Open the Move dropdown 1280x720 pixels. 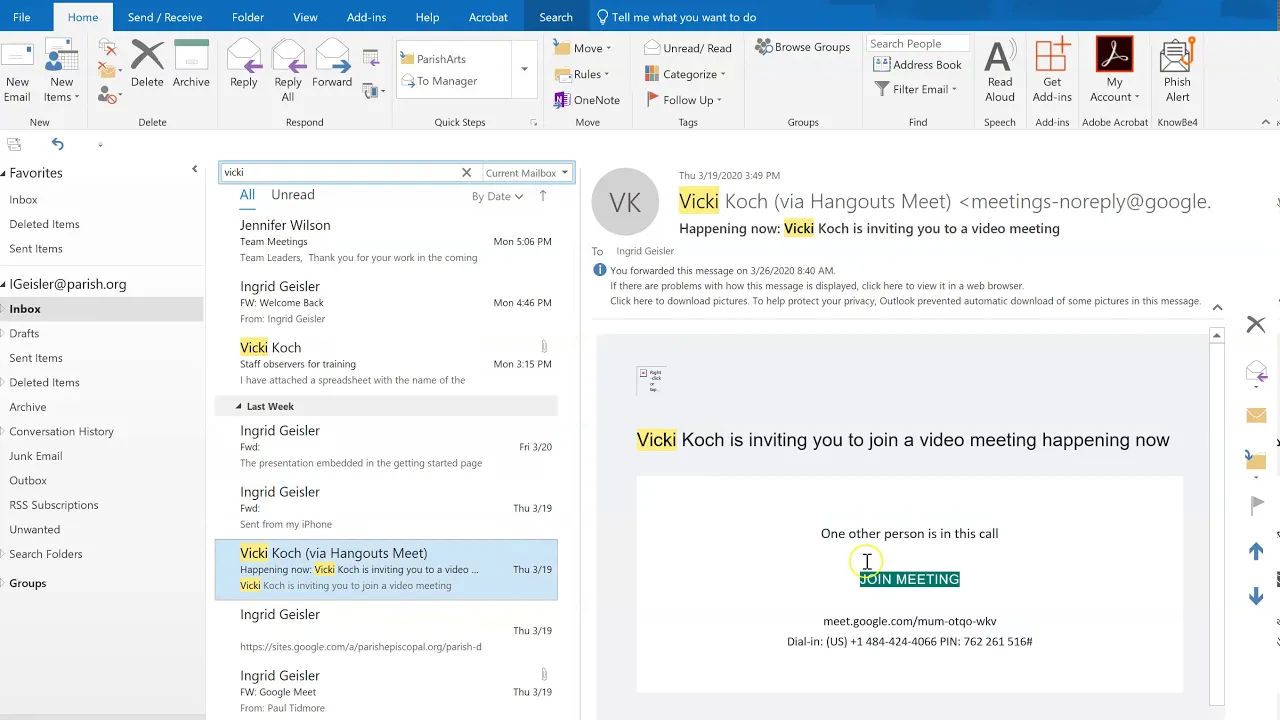582,48
